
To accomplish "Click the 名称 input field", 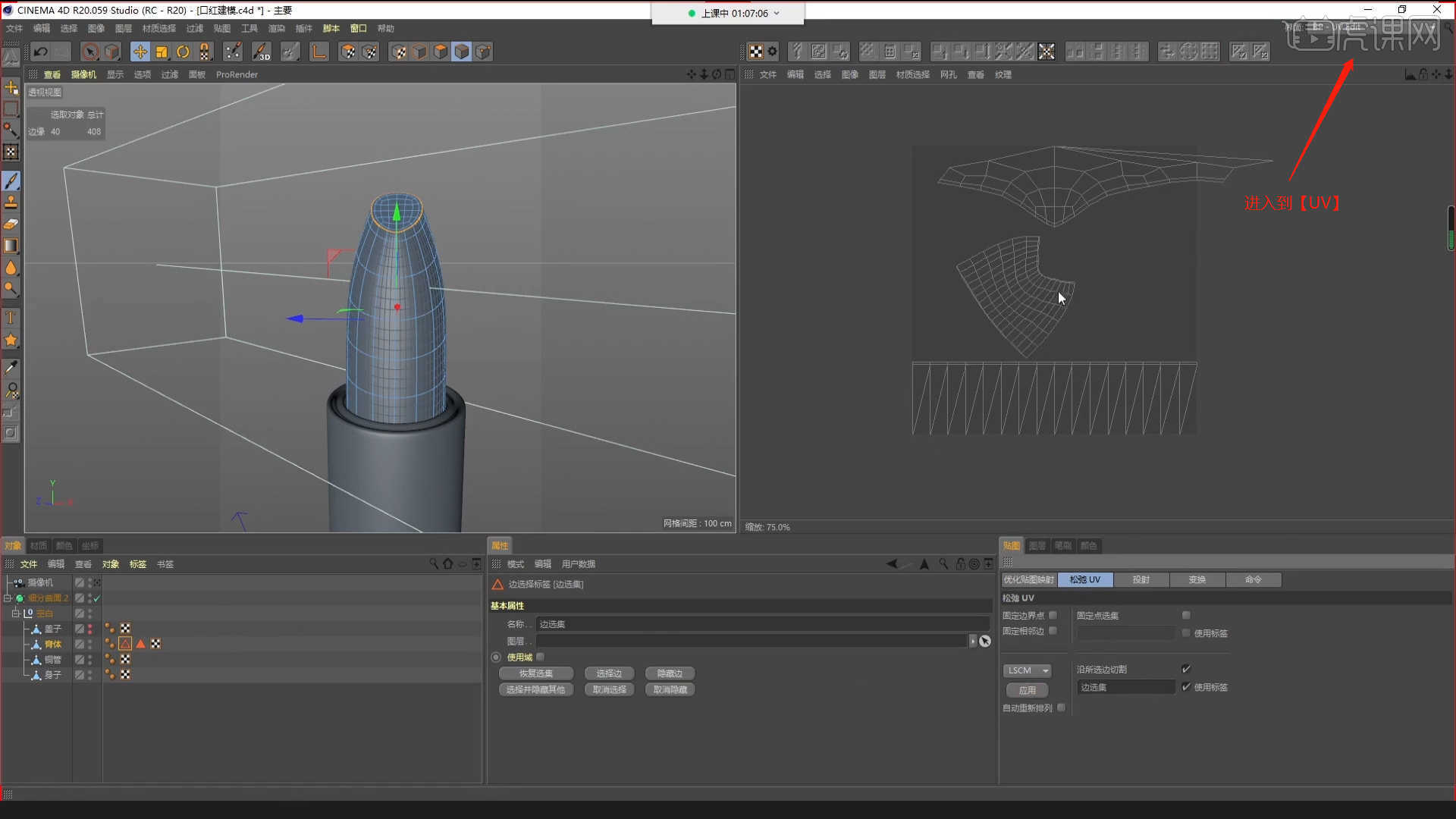I will point(762,623).
